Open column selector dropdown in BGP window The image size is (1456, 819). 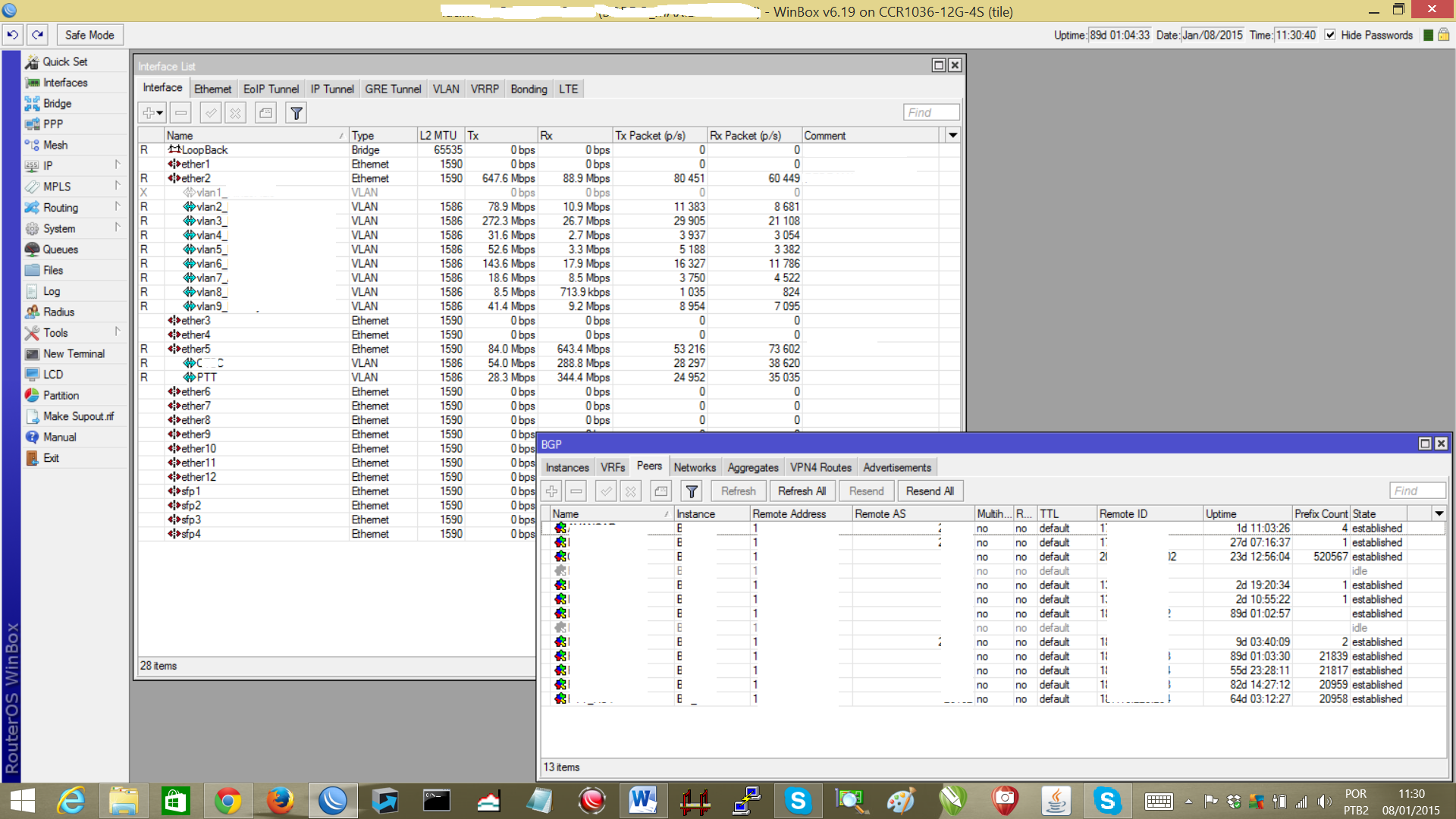pos(1439,513)
